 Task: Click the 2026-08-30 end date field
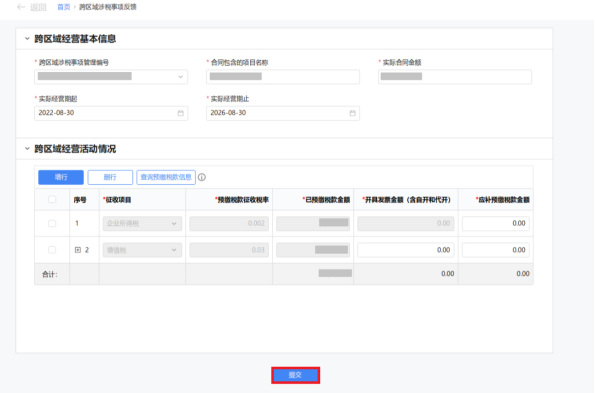point(283,113)
